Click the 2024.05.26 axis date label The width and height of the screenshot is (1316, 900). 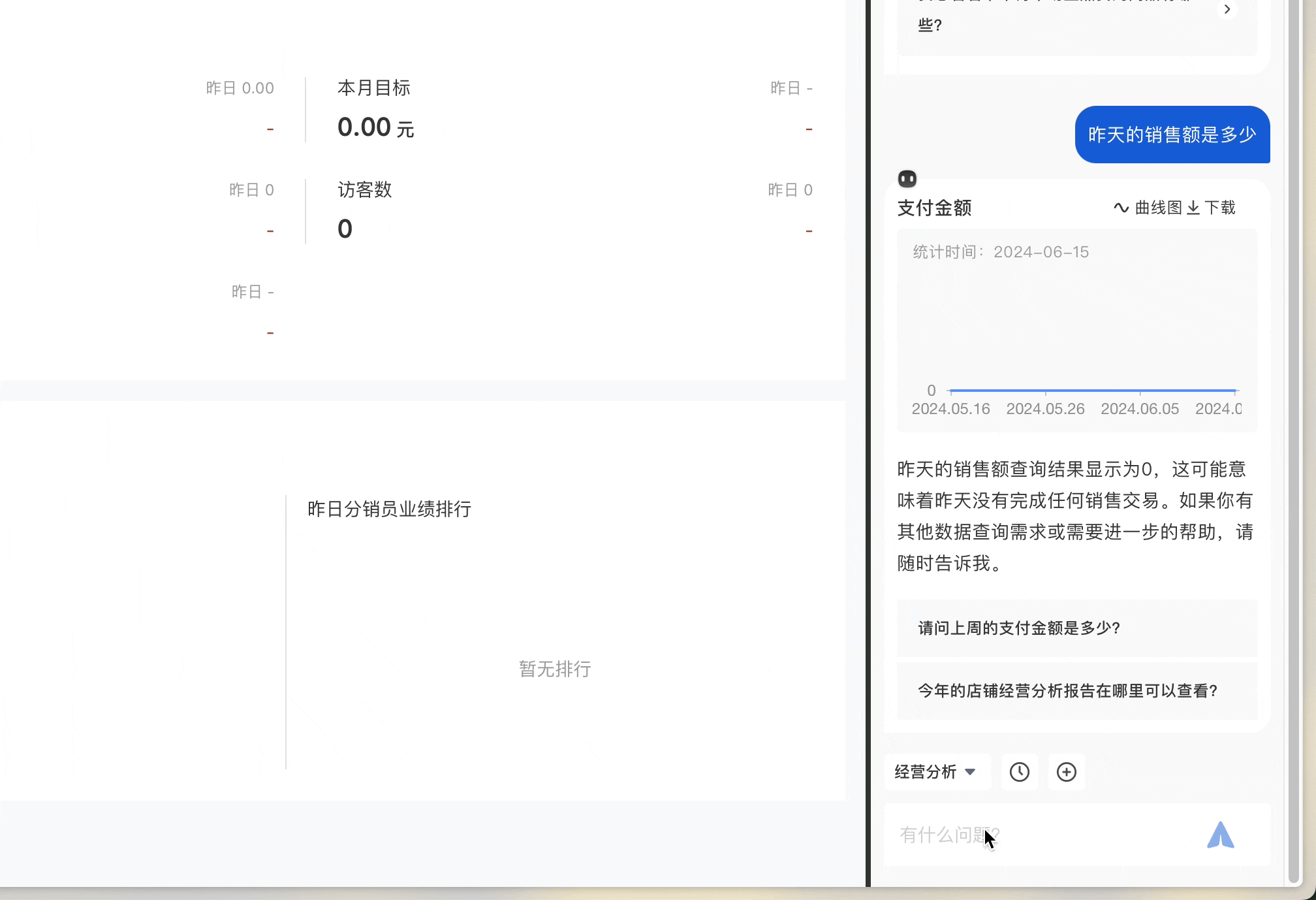pyautogui.click(x=1045, y=409)
